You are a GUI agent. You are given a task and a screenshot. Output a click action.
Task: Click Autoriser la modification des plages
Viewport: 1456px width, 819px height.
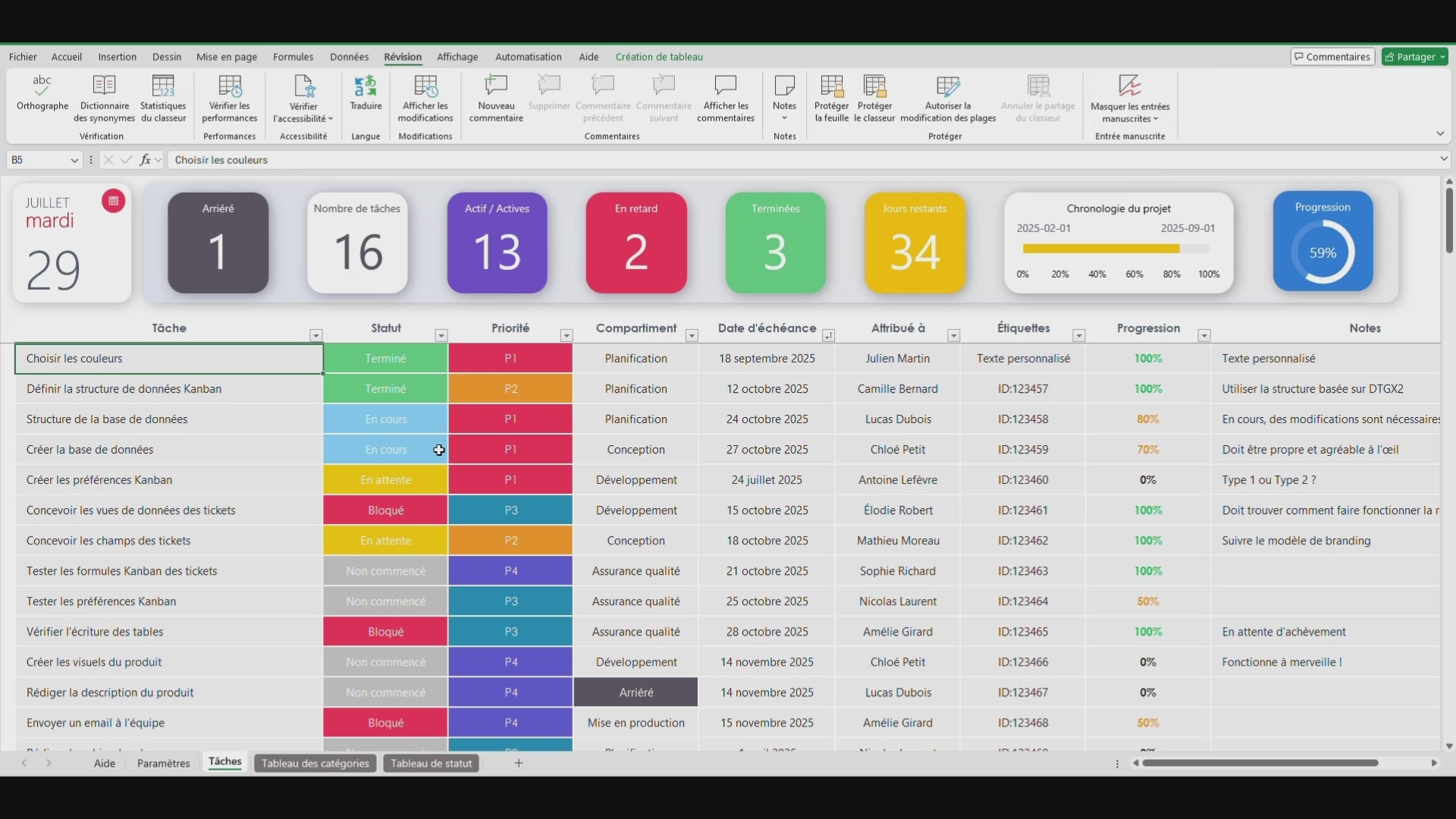[948, 99]
